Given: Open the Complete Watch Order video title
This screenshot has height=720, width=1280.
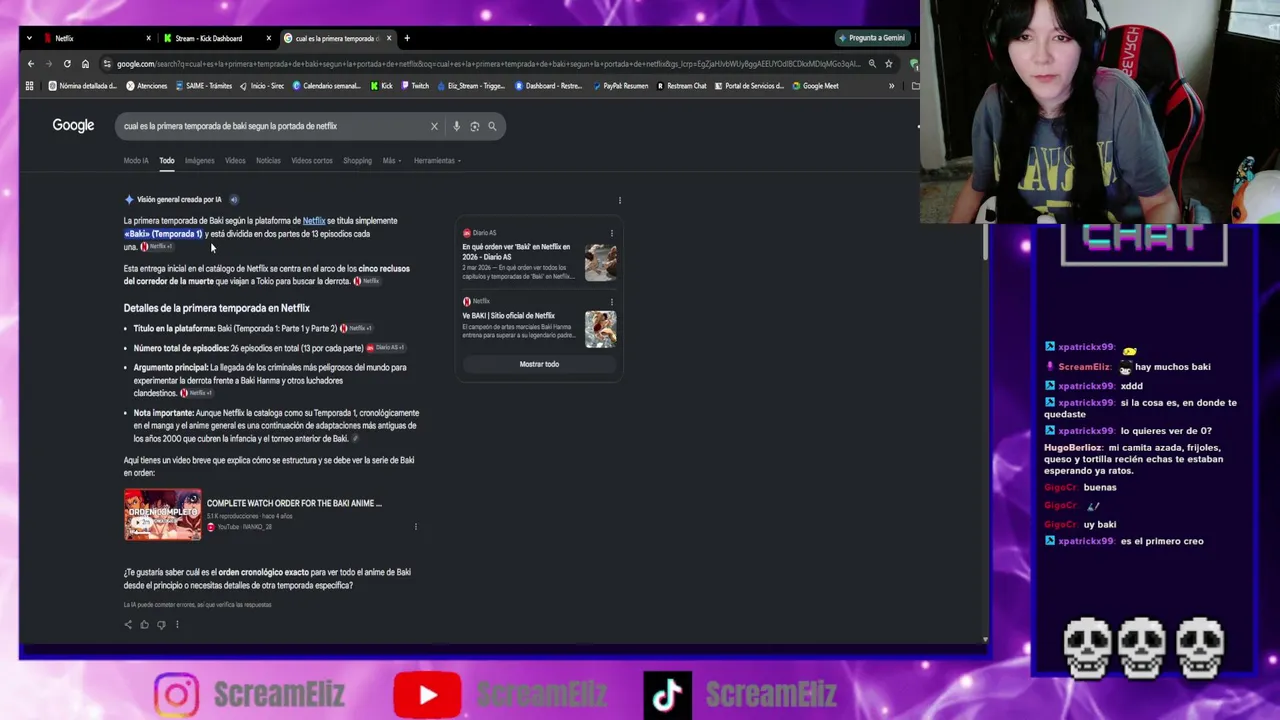Looking at the screenshot, I should 294,504.
